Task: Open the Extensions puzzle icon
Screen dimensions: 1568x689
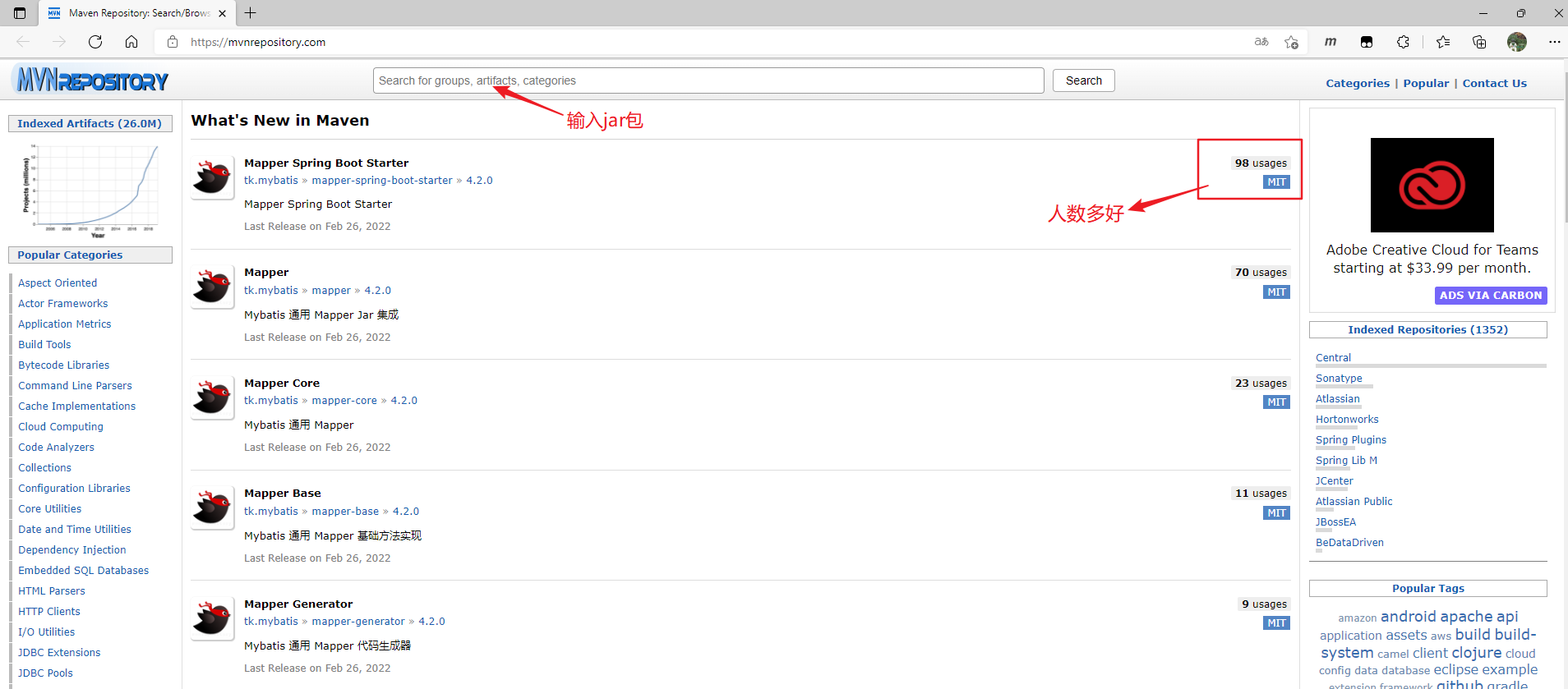Action: [1403, 42]
